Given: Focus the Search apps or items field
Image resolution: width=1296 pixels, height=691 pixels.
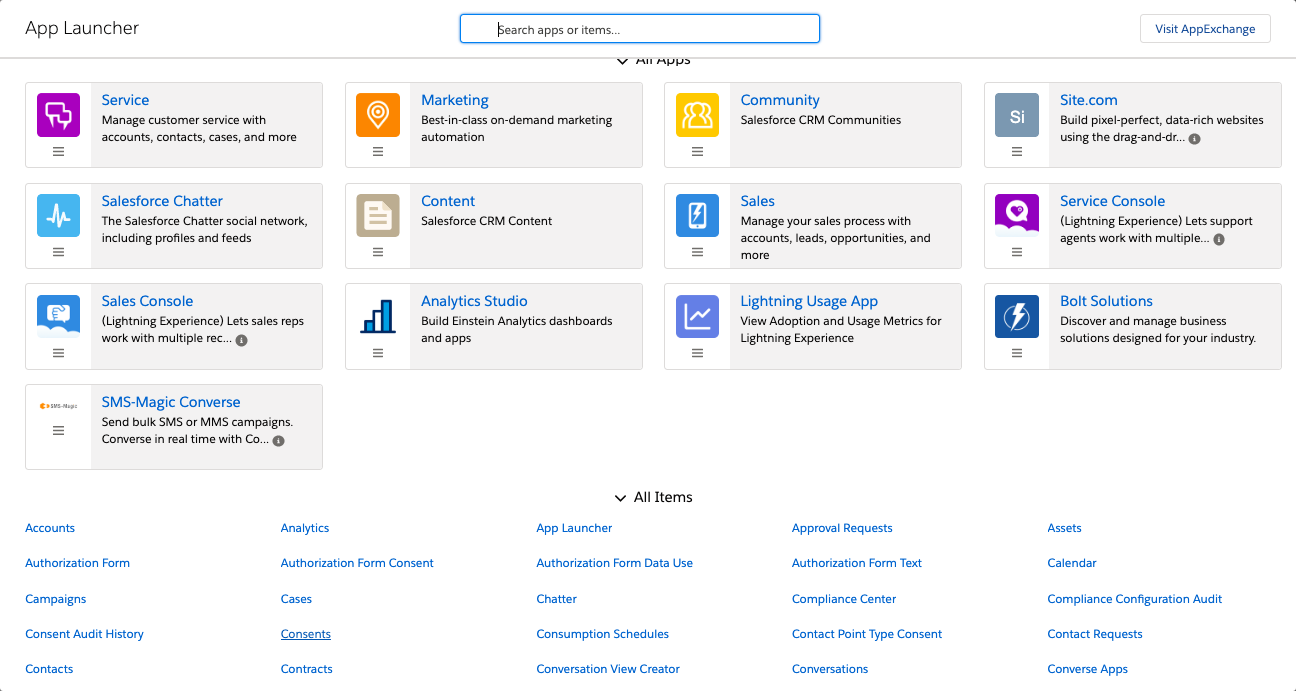Looking at the screenshot, I should point(640,29).
